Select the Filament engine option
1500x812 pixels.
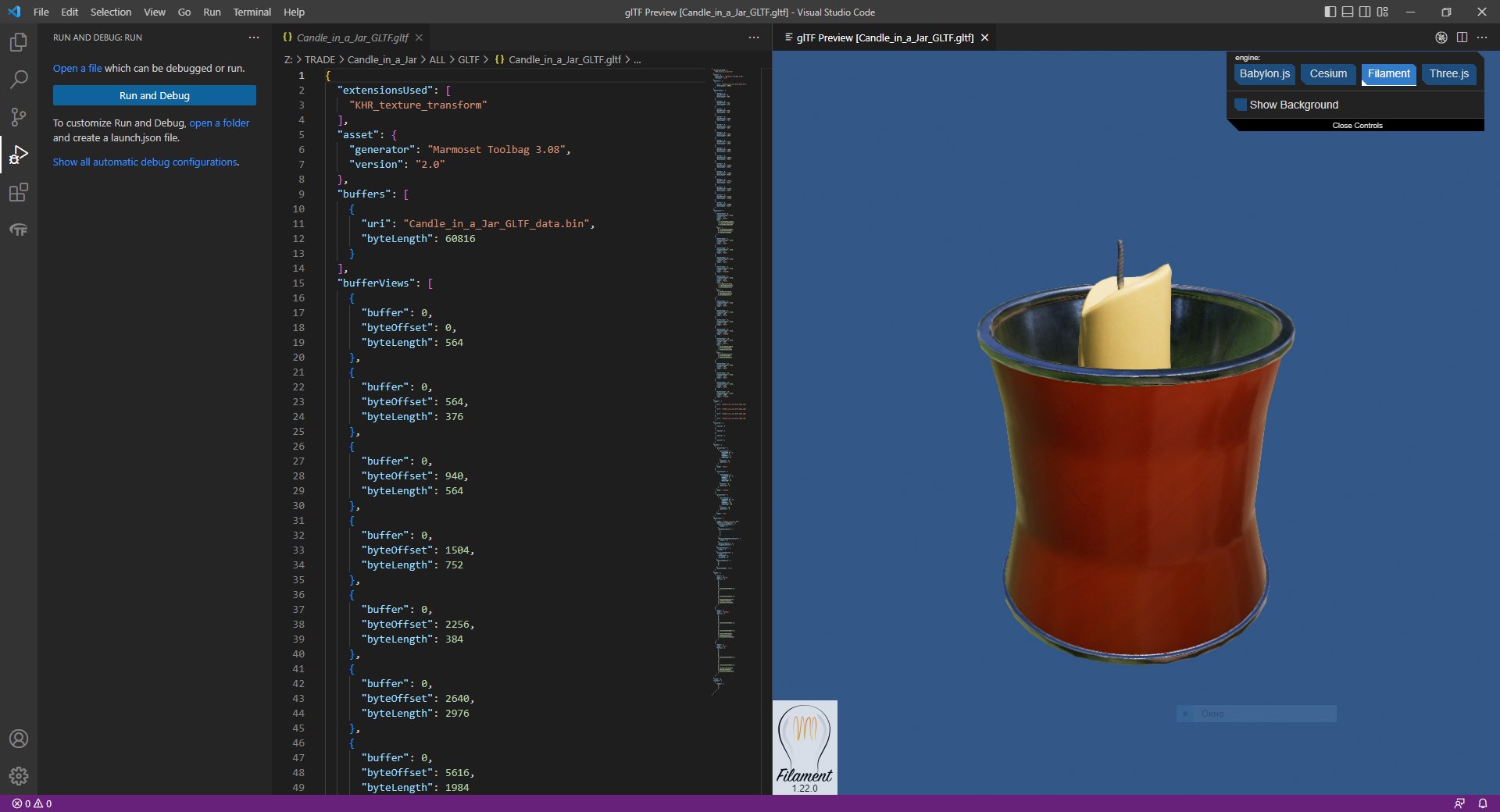coord(1388,74)
